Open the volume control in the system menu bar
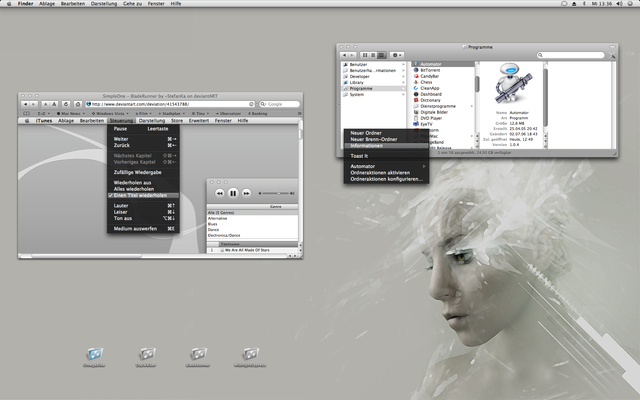This screenshot has height=400, width=640. 619,4
